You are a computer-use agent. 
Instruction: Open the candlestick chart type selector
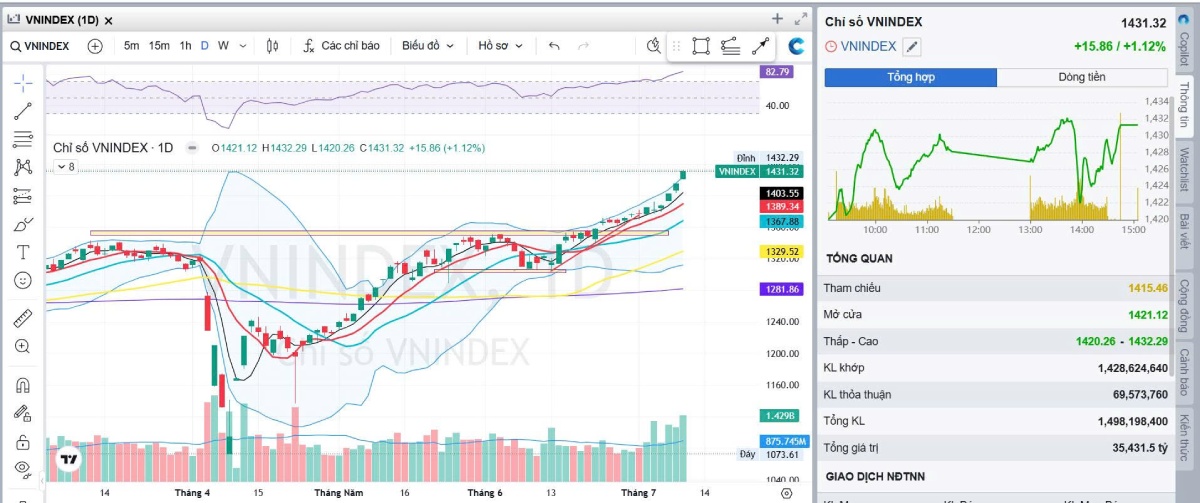point(272,45)
